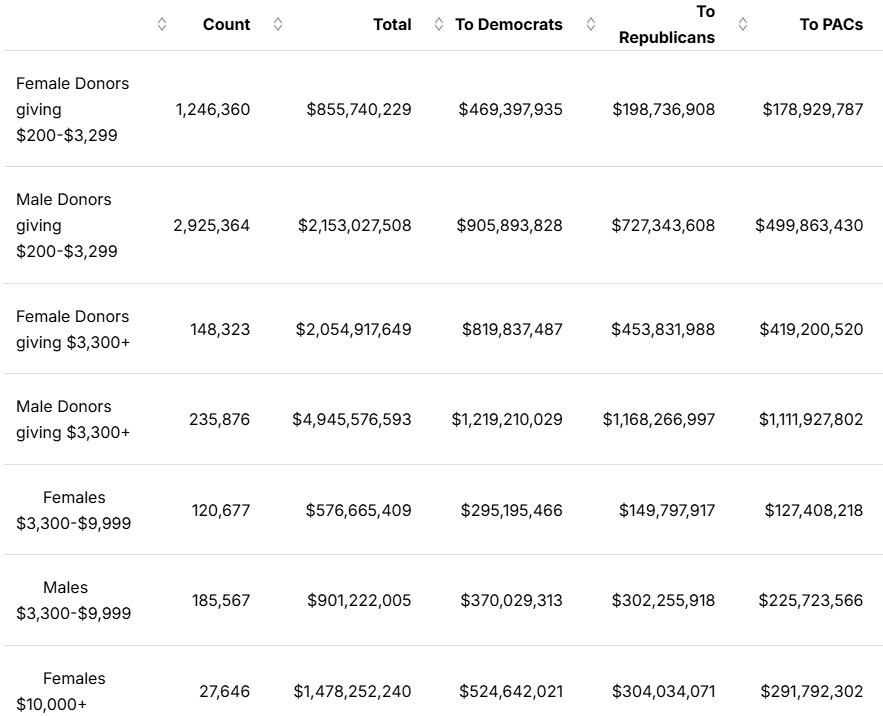Click the Female Donors giving $200-$3,299 row label

(72, 109)
